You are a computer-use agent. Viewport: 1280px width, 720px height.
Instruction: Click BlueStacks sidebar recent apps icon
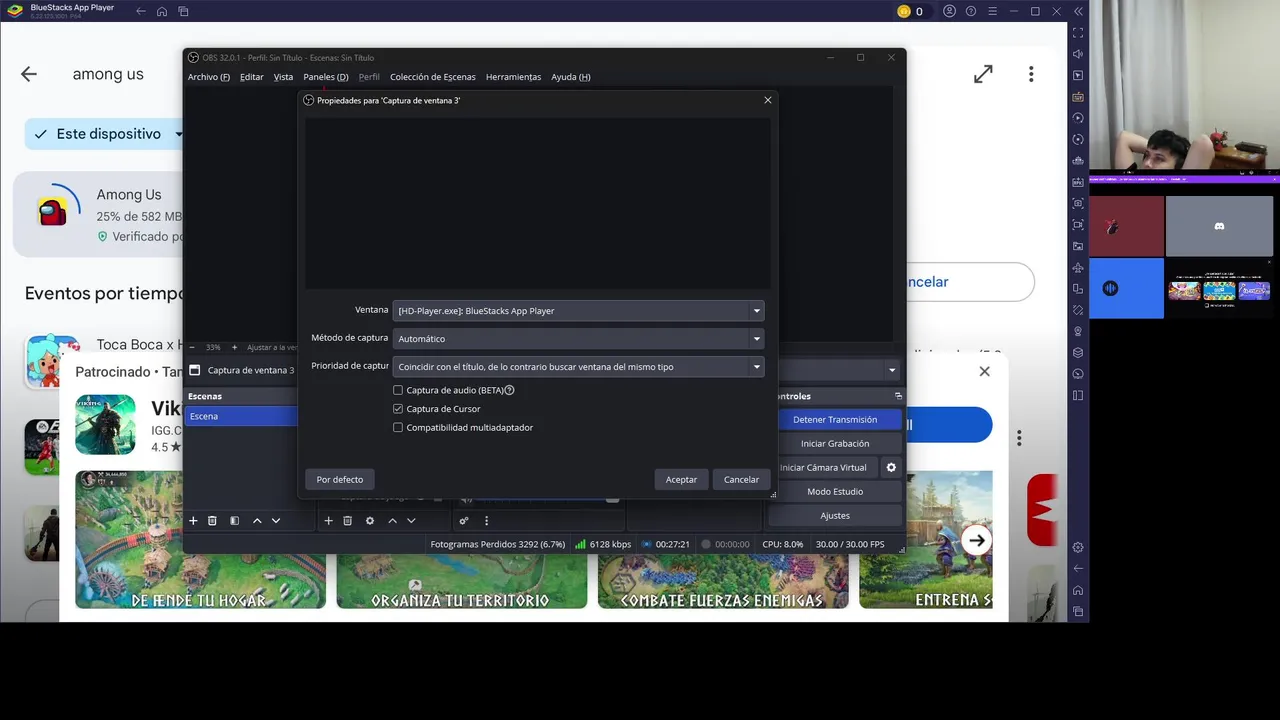pyautogui.click(x=1078, y=611)
